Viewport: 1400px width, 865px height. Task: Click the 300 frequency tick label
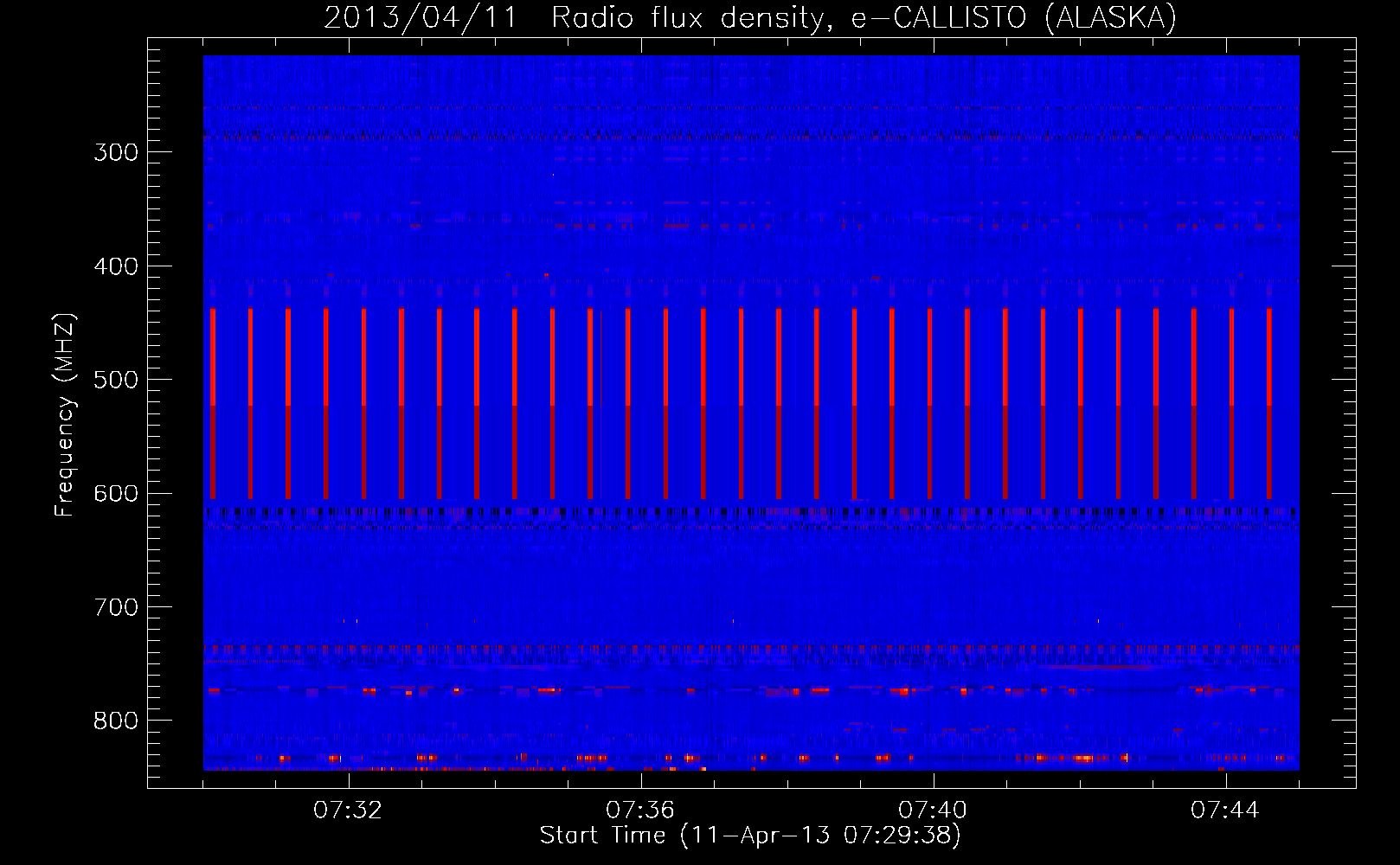click(x=116, y=152)
